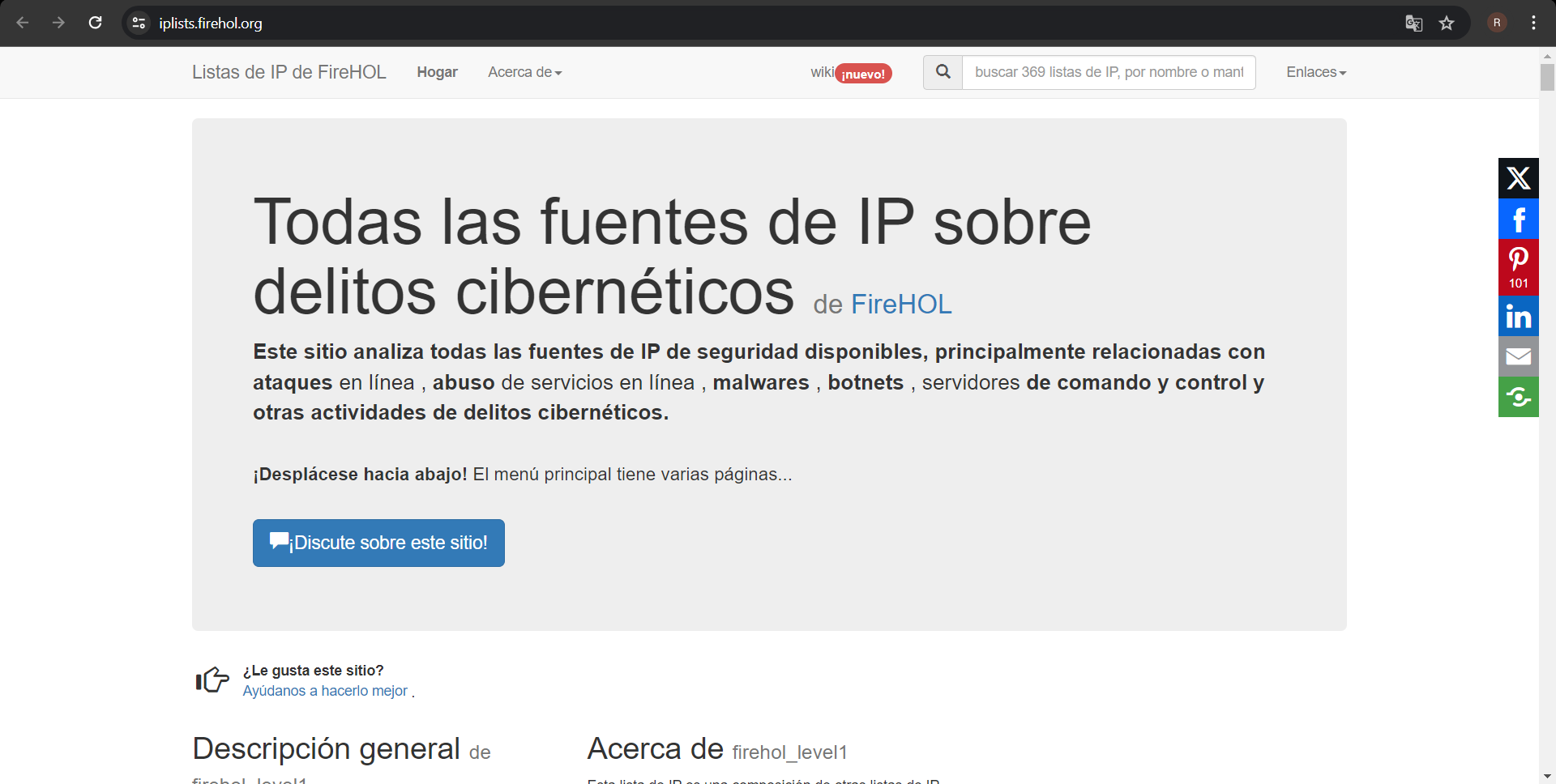This screenshot has width=1556, height=784.
Task: Share the page on X
Action: (x=1519, y=178)
